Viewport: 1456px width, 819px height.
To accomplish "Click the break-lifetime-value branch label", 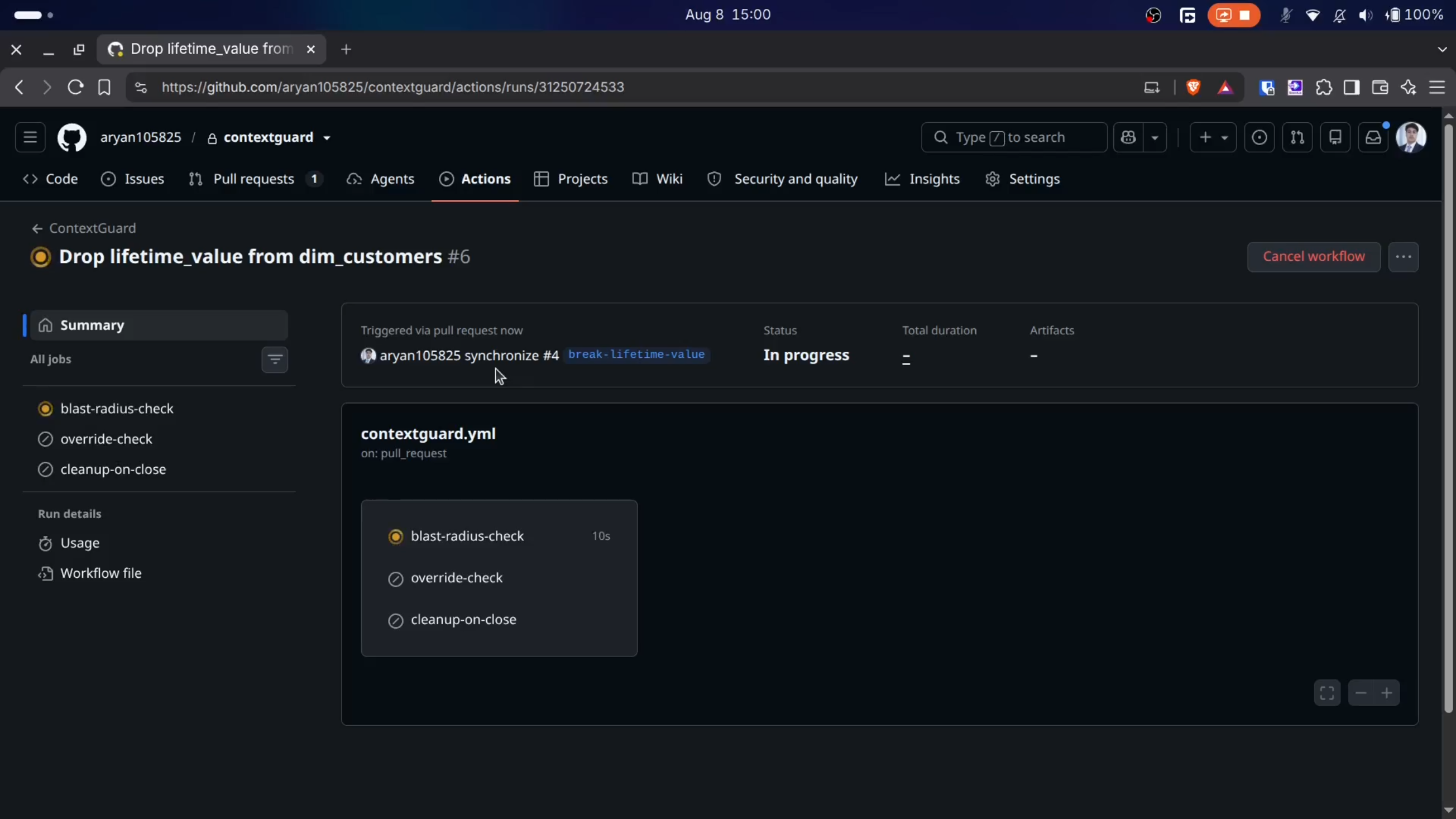I will click(636, 355).
